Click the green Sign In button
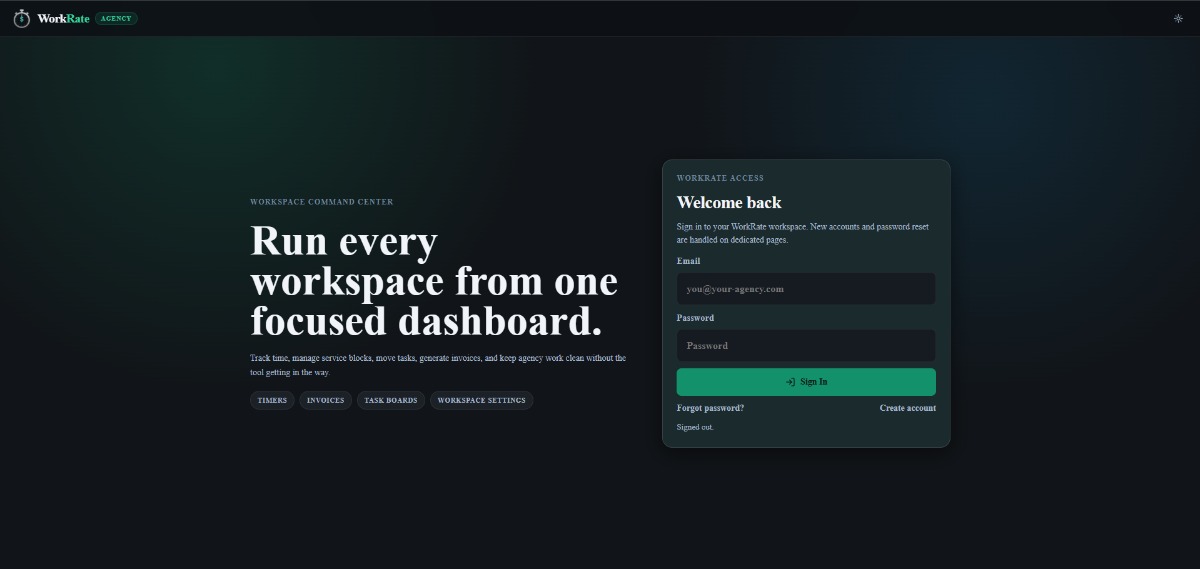Viewport: 1200px width, 569px height. point(806,382)
